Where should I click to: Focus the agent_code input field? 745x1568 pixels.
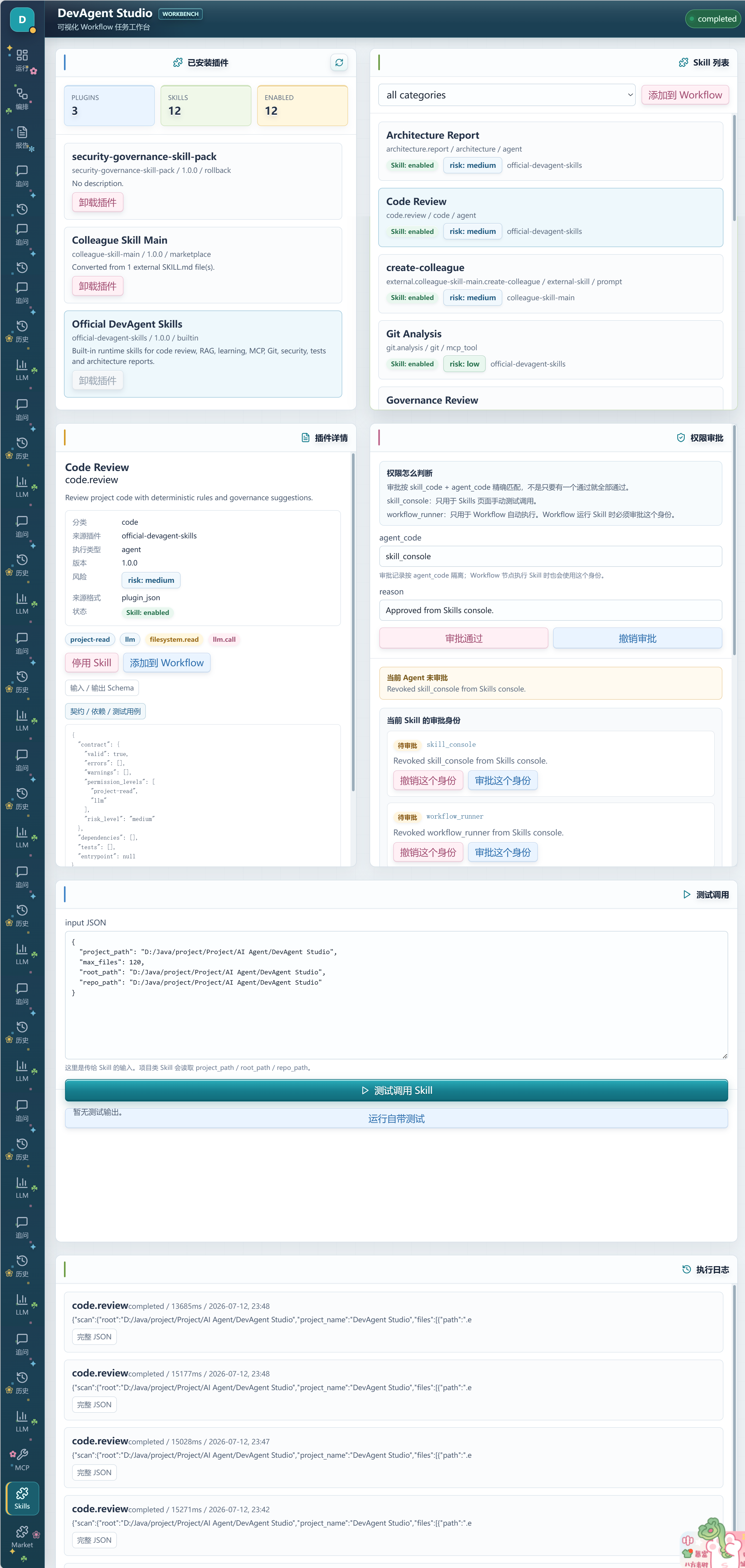(551, 556)
